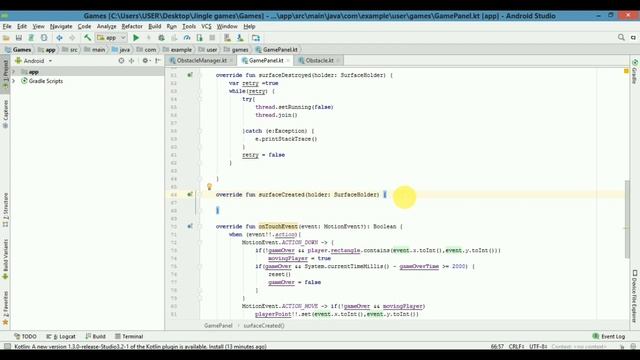Click the Forward navigation arrow icon
Screen dimensions: 640x360
72,38
